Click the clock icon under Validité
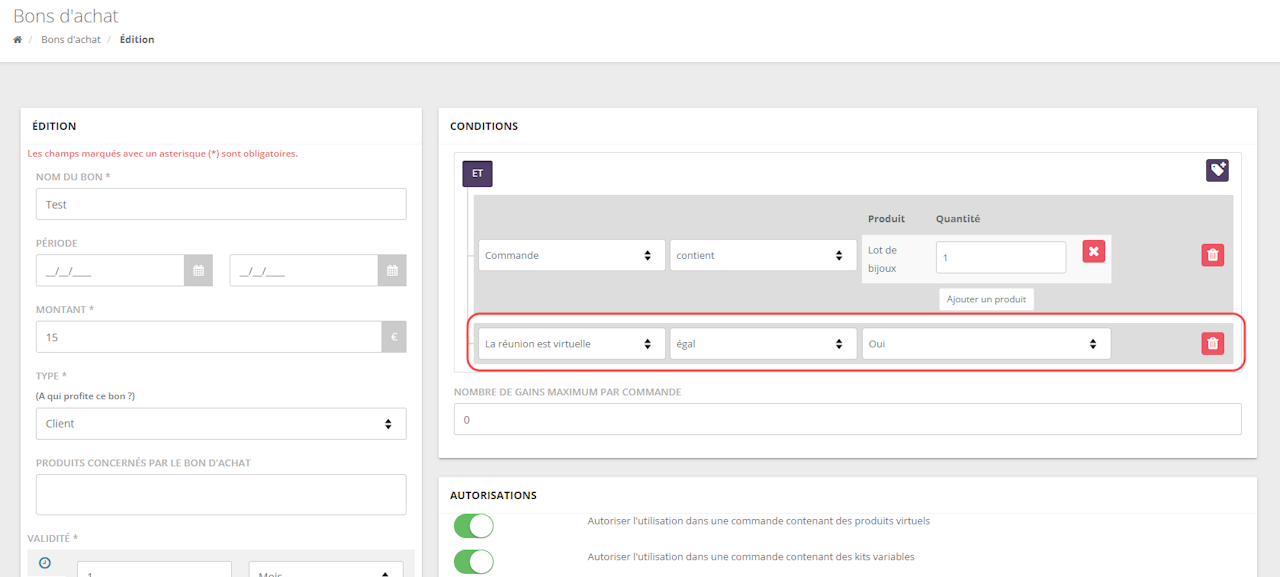1280x577 pixels. (44, 563)
